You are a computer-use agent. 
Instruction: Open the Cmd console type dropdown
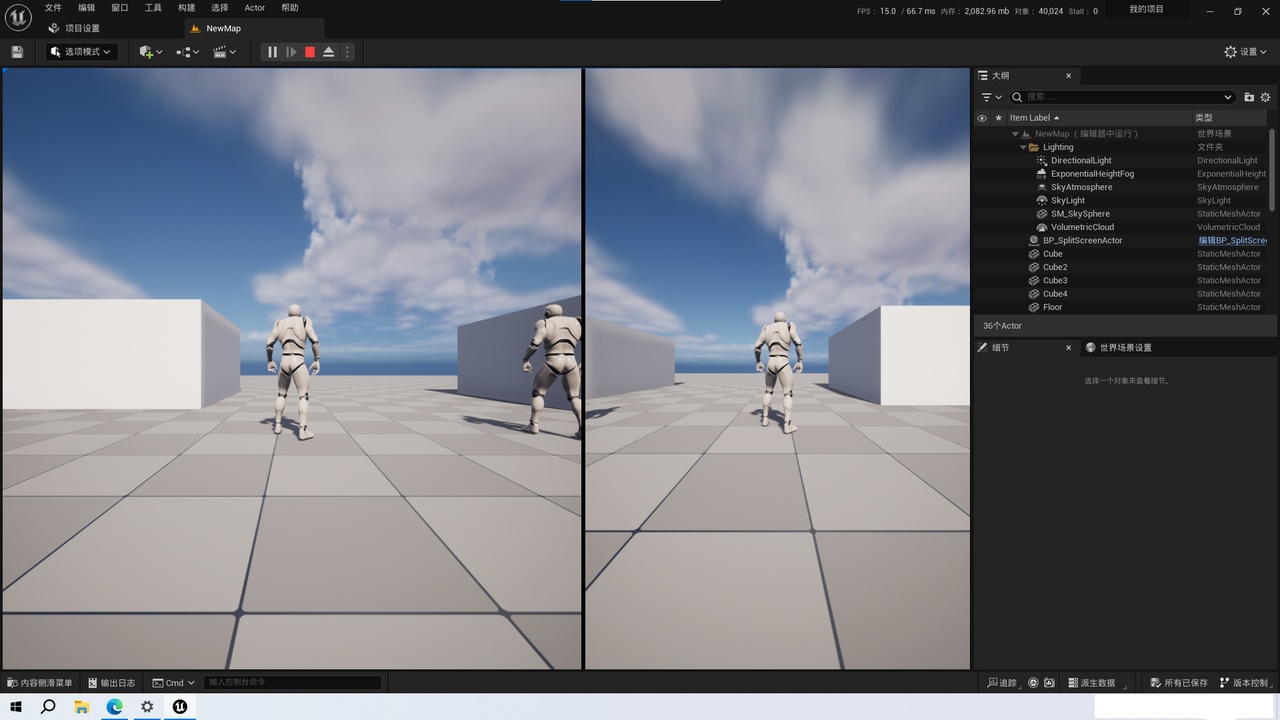pos(174,683)
